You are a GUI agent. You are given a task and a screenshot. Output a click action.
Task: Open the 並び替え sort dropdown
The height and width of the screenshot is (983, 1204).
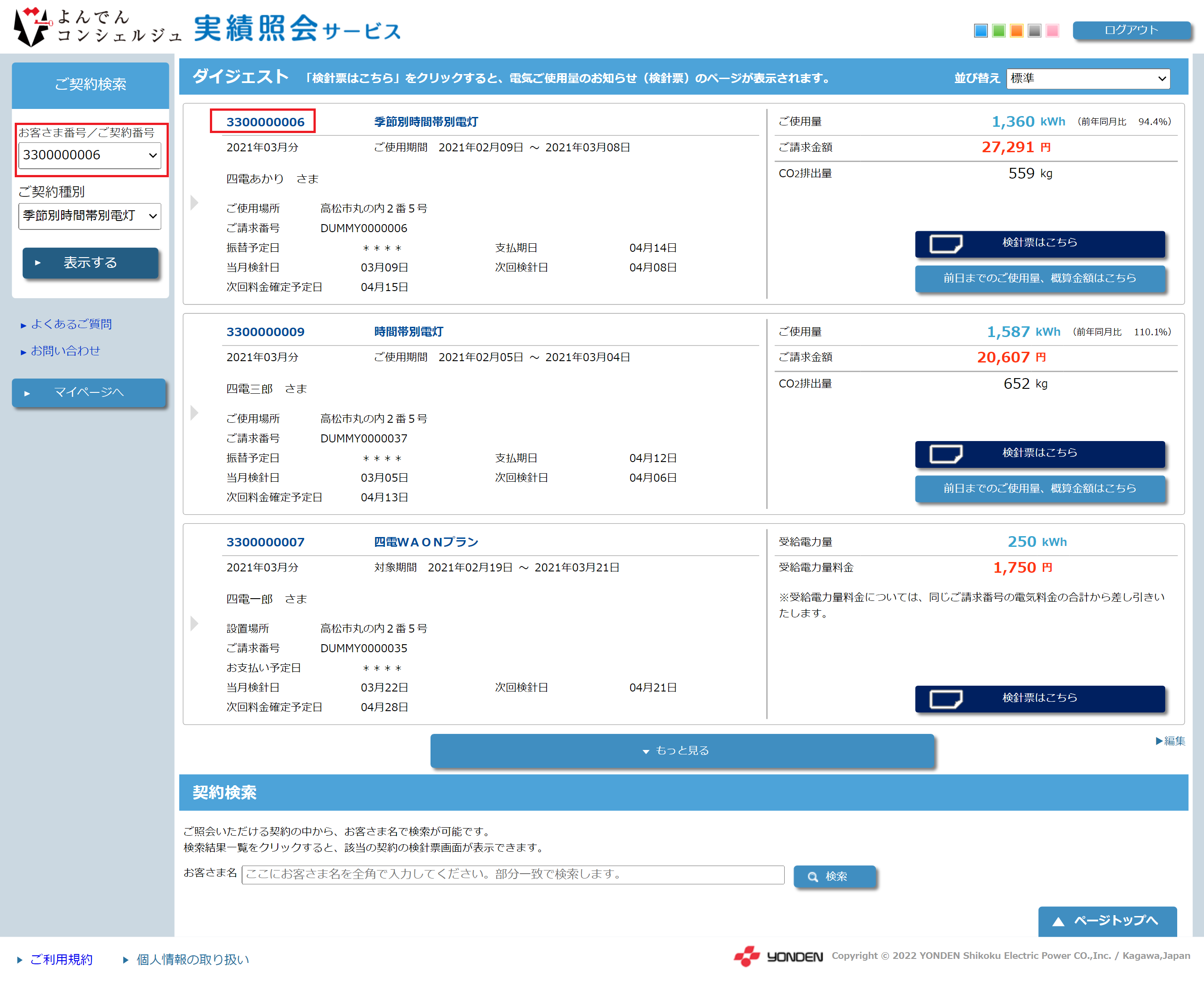[1088, 78]
